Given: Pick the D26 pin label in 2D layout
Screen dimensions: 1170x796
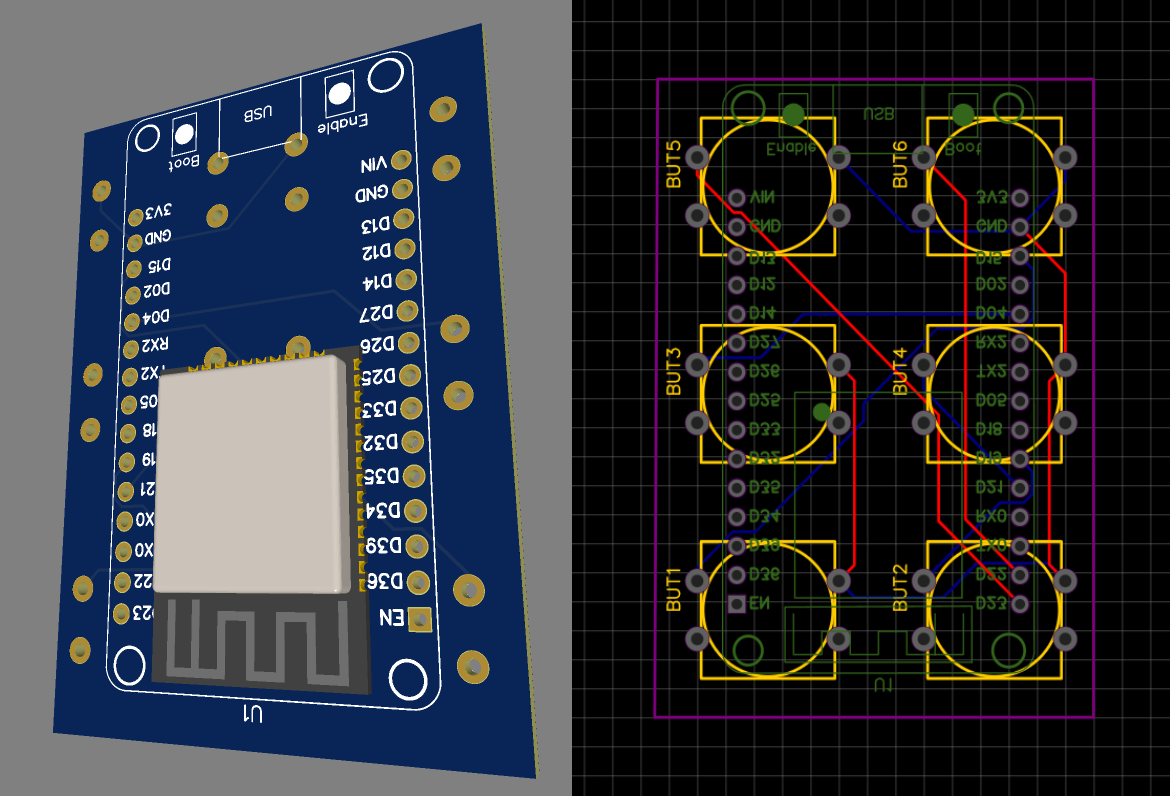Looking at the screenshot, I should click(x=765, y=372).
